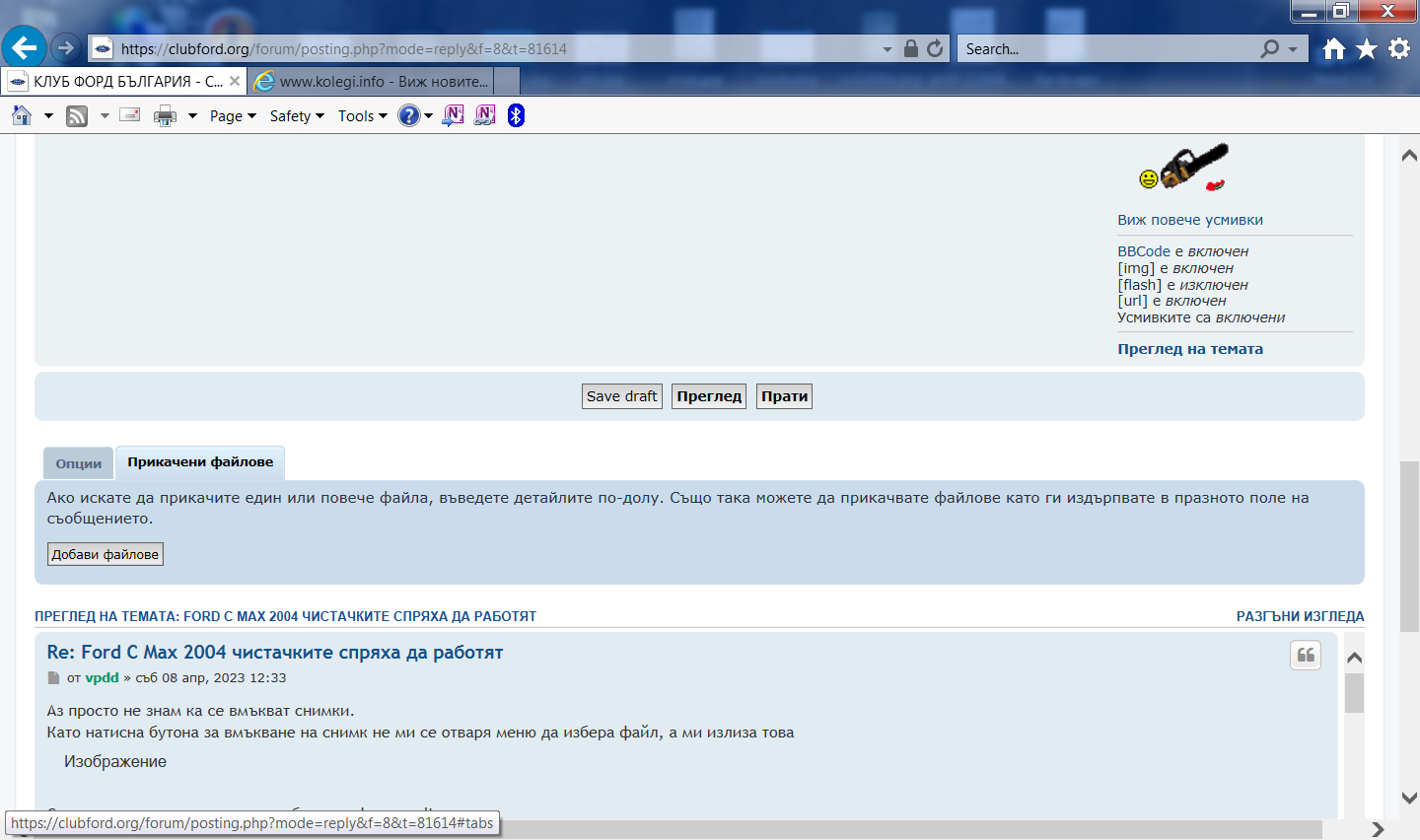Image resolution: width=1420 pixels, height=840 pixels.
Task: Click the RSS feeds icon
Action: pyautogui.click(x=77, y=116)
